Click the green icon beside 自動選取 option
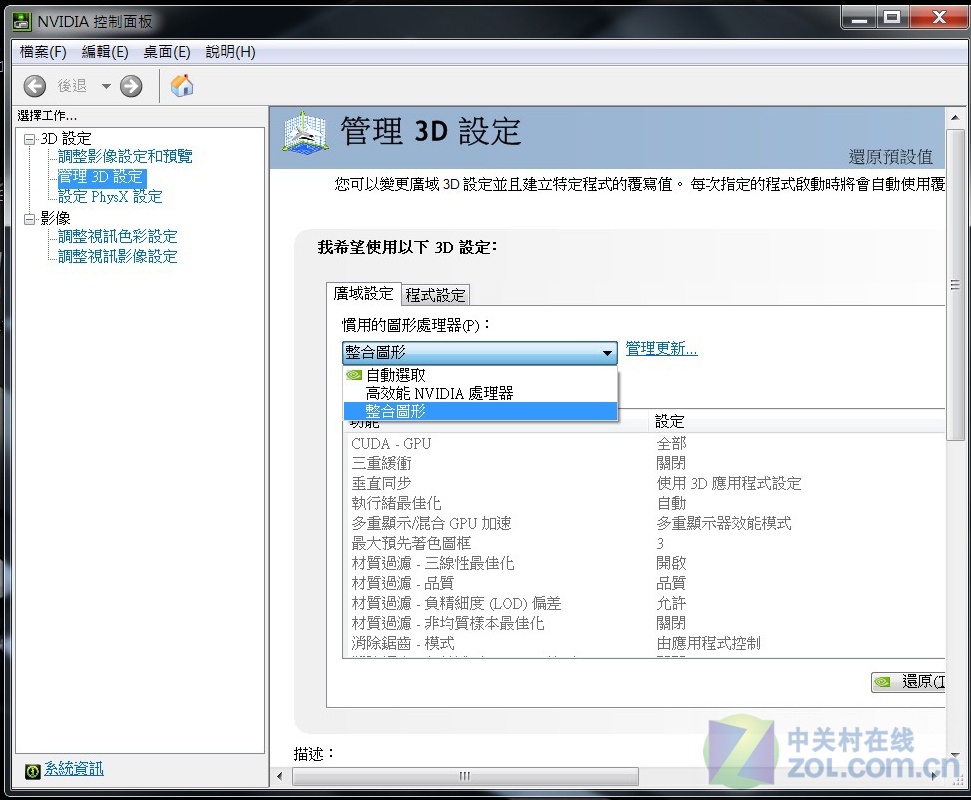This screenshot has height=800, width=971. 353,374
